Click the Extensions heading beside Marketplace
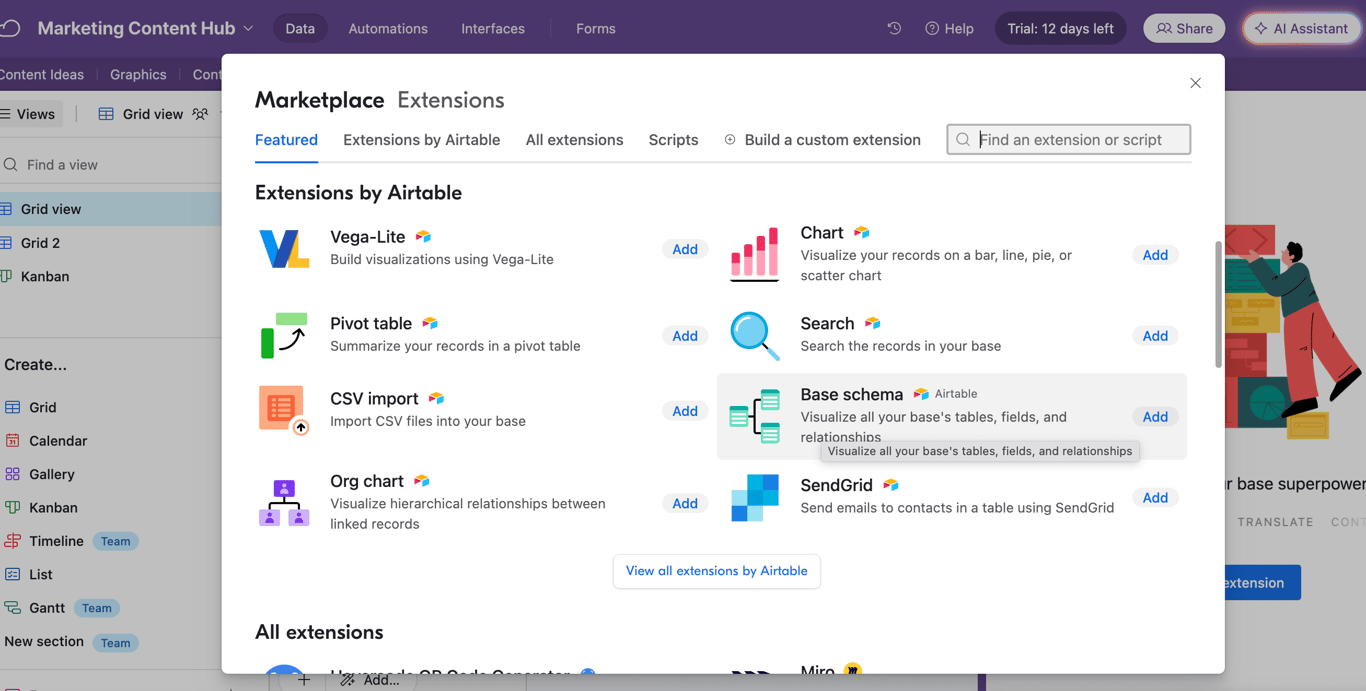 click(451, 100)
